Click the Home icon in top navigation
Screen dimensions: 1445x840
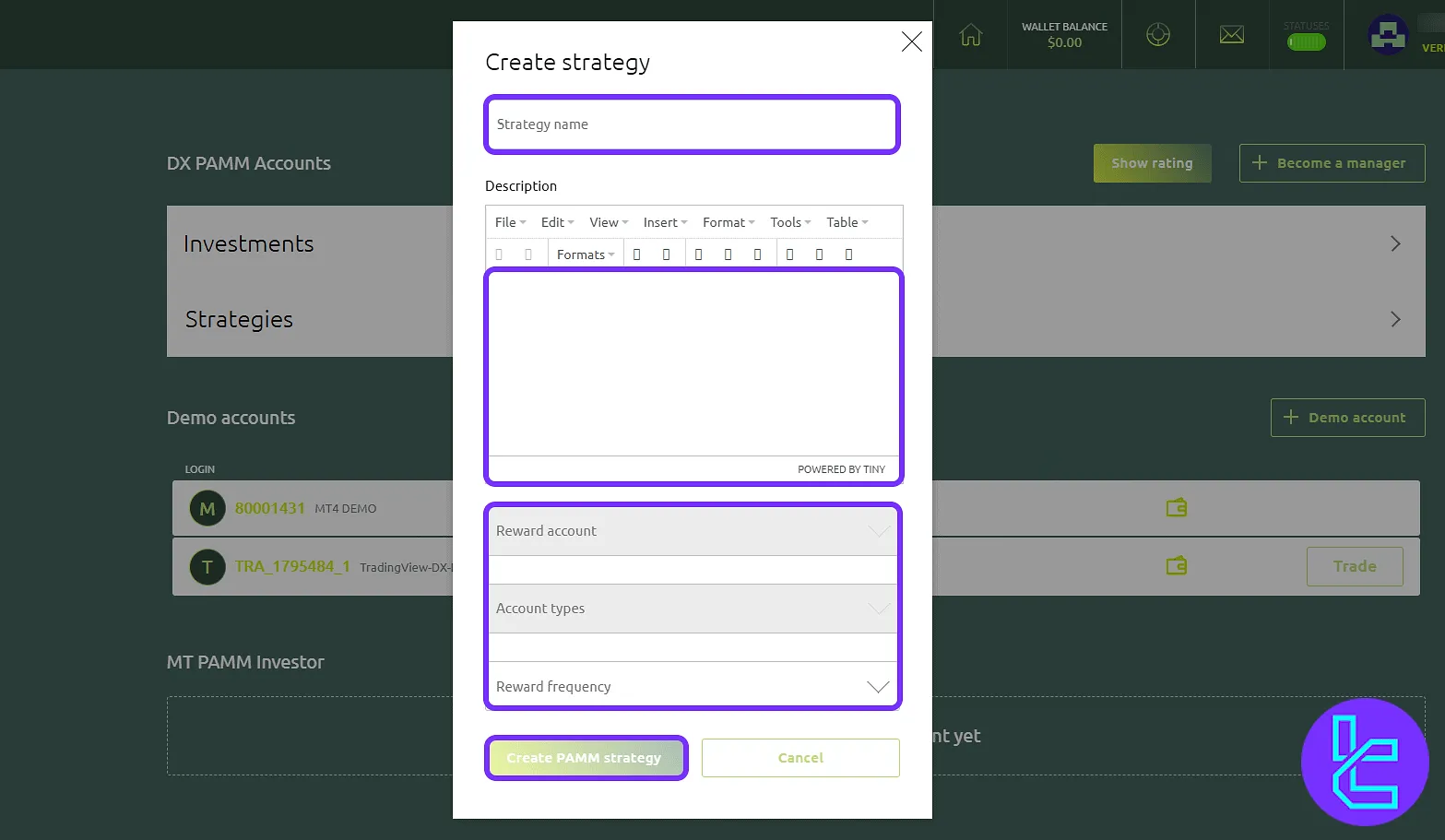tap(970, 34)
